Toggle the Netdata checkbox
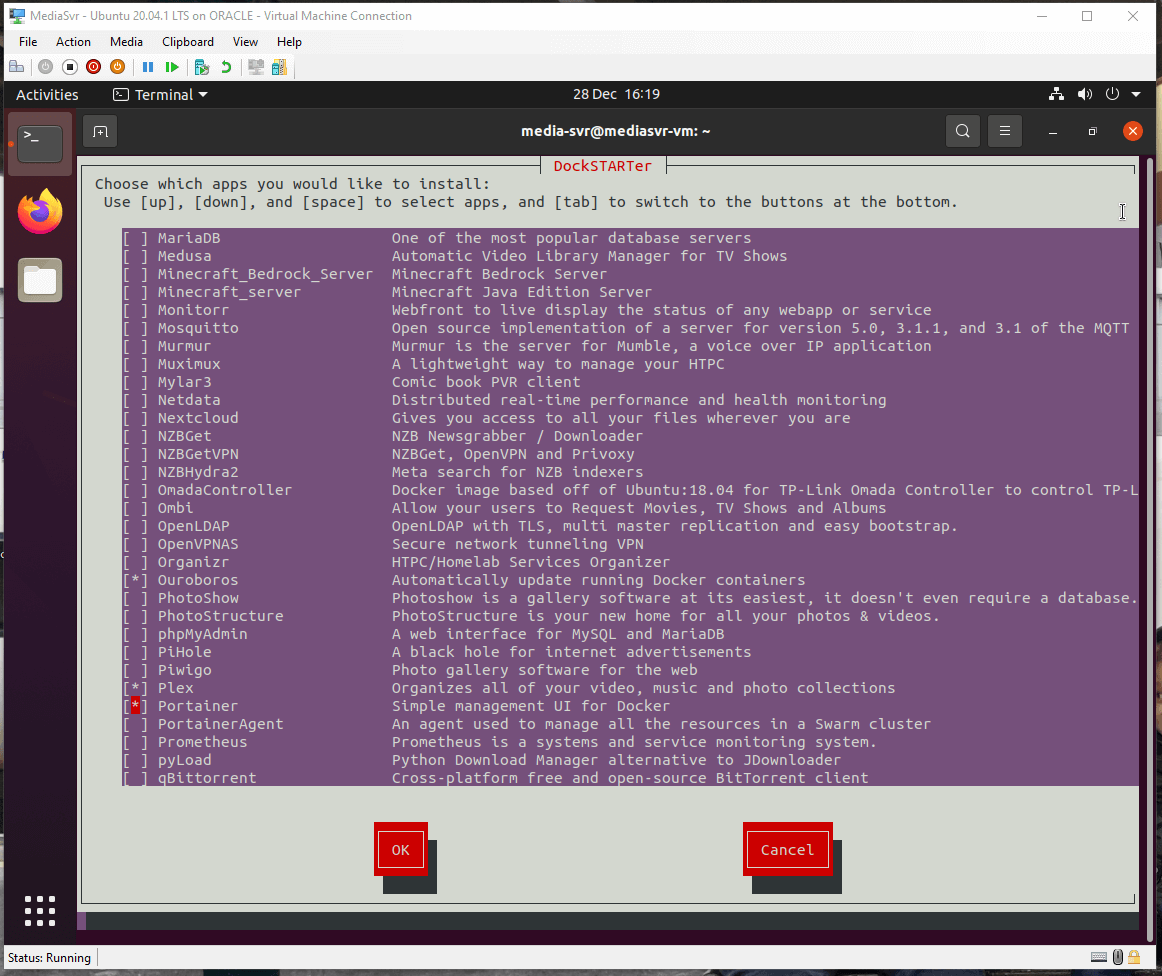Screen dimensions: 1162x976 point(135,400)
